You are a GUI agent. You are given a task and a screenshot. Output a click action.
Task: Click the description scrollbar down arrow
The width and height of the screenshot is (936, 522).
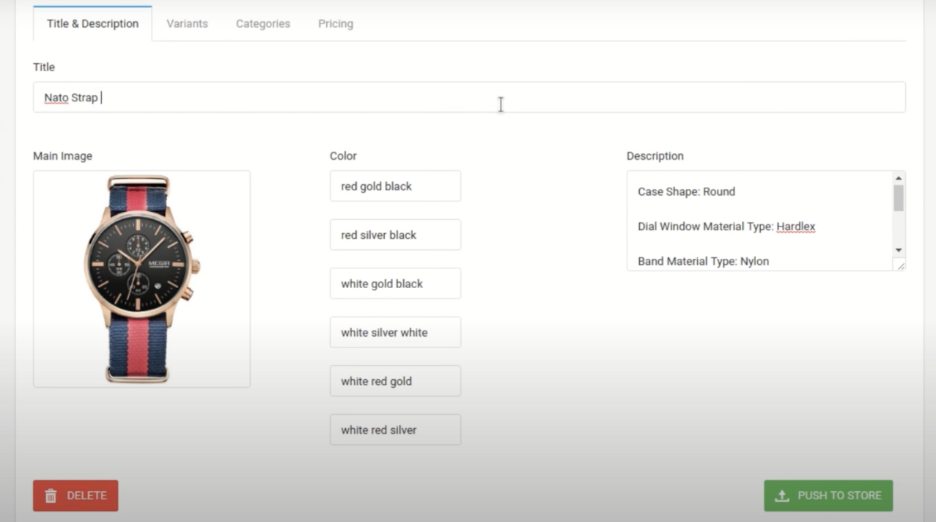click(x=898, y=250)
